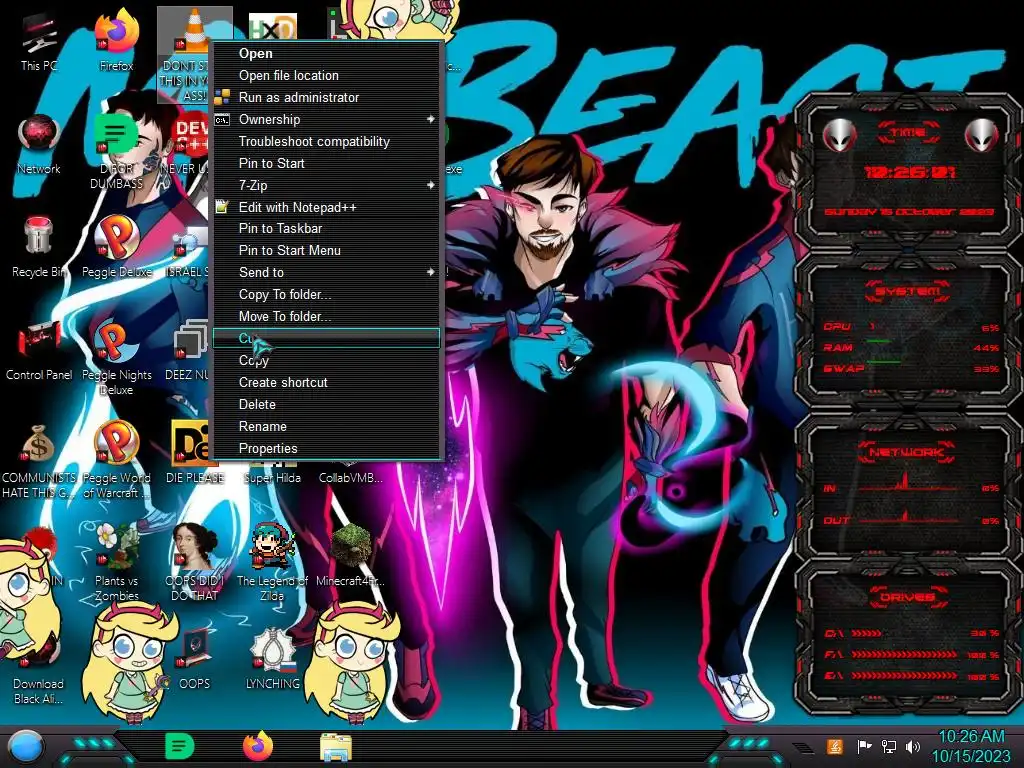Choose Copy in the context menu

(x=328, y=360)
